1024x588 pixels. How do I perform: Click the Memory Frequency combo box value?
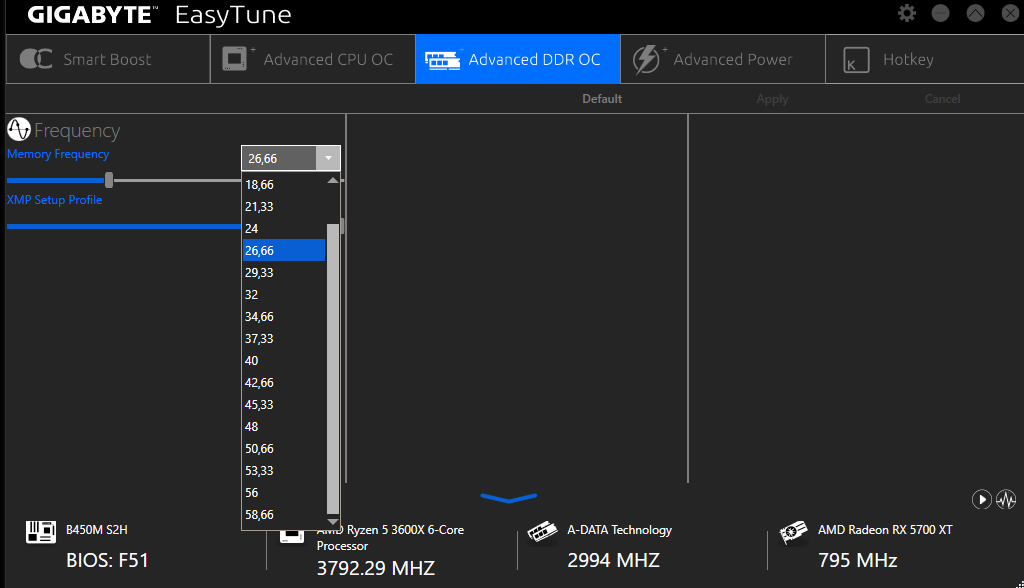tap(280, 158)
